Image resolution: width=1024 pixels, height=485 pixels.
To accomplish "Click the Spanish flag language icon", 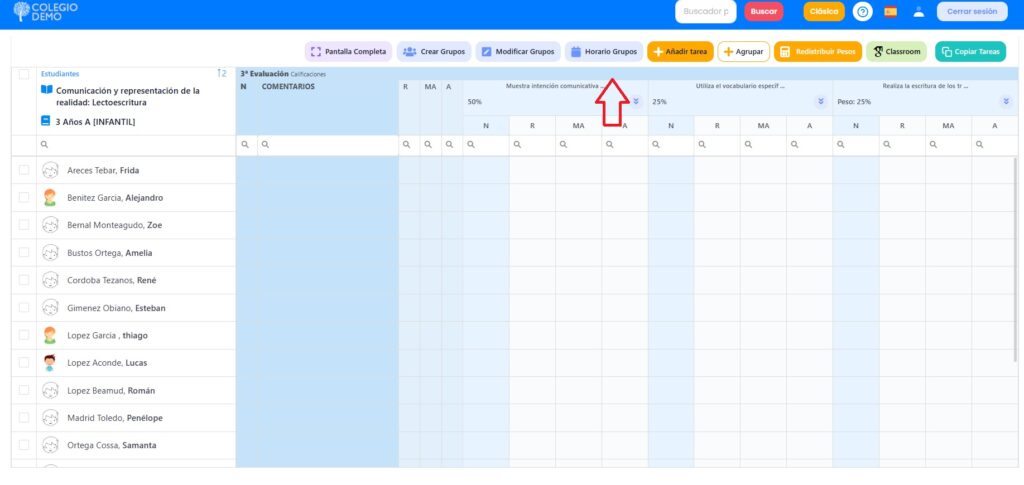I will pyautogui.click(x=890, y=12).
